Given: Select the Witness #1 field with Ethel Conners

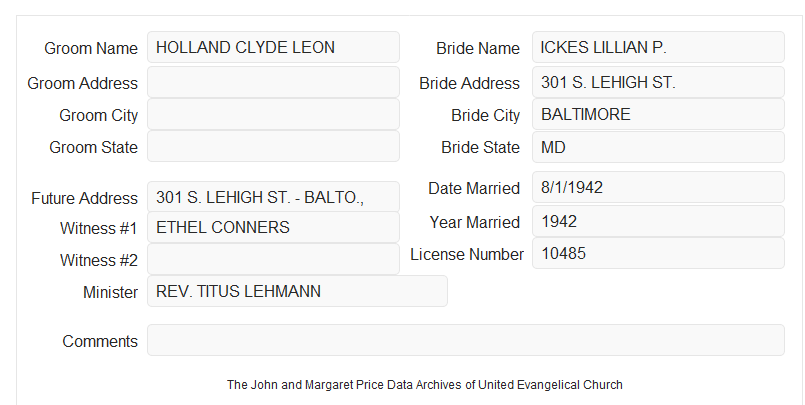Looking at the screenshot, I should point(273,227).
